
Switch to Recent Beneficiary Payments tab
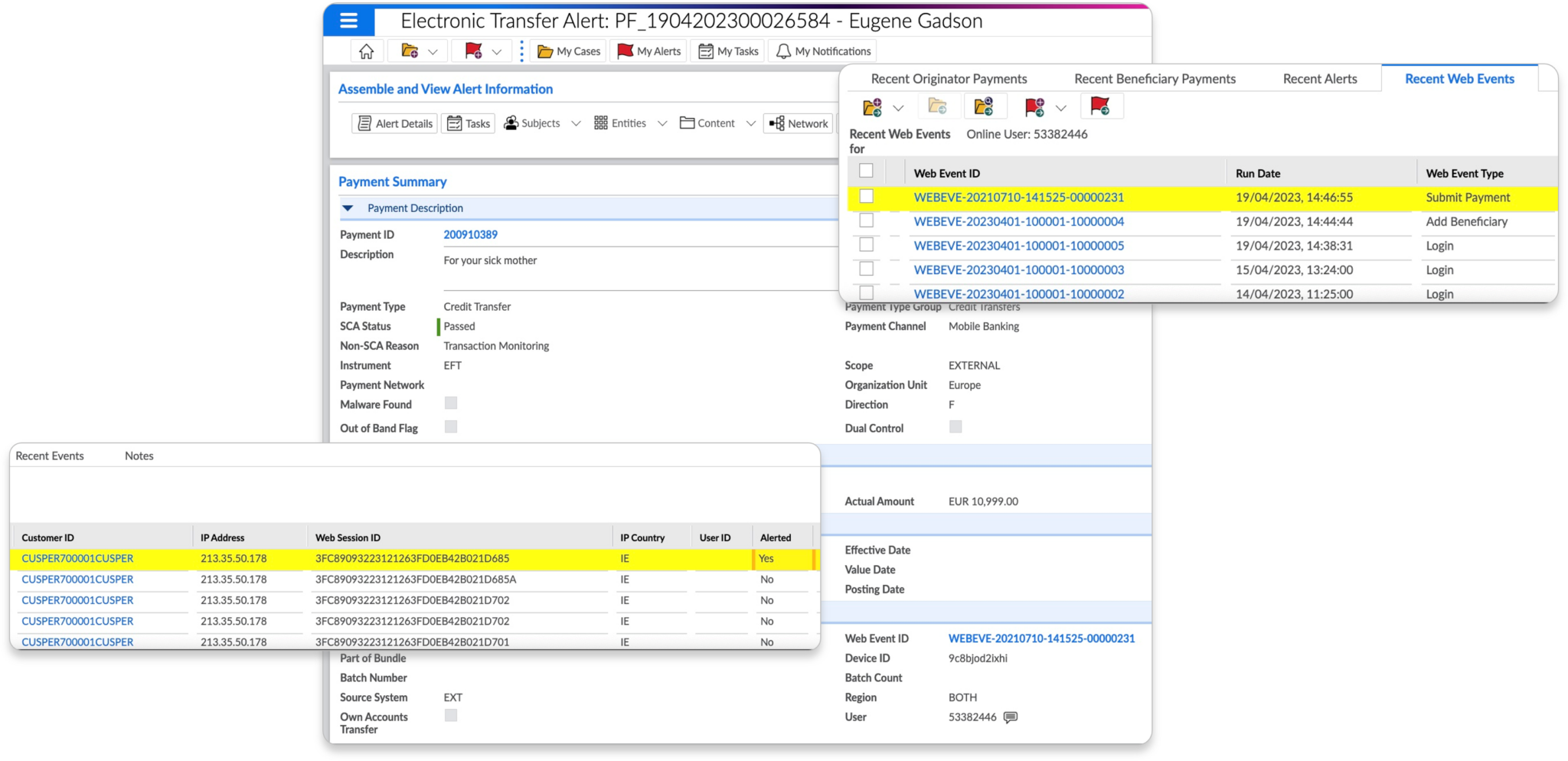point(1154,79)
